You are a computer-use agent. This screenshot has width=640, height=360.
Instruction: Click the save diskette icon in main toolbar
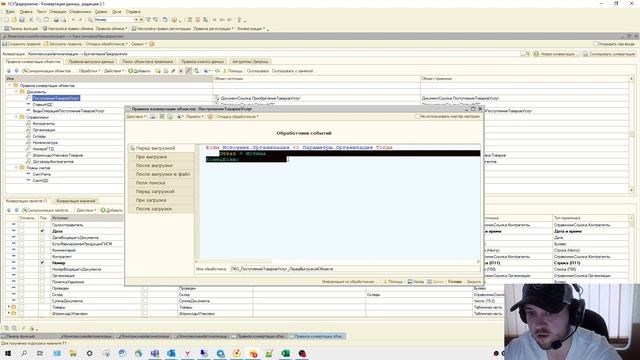coord(22,20)
